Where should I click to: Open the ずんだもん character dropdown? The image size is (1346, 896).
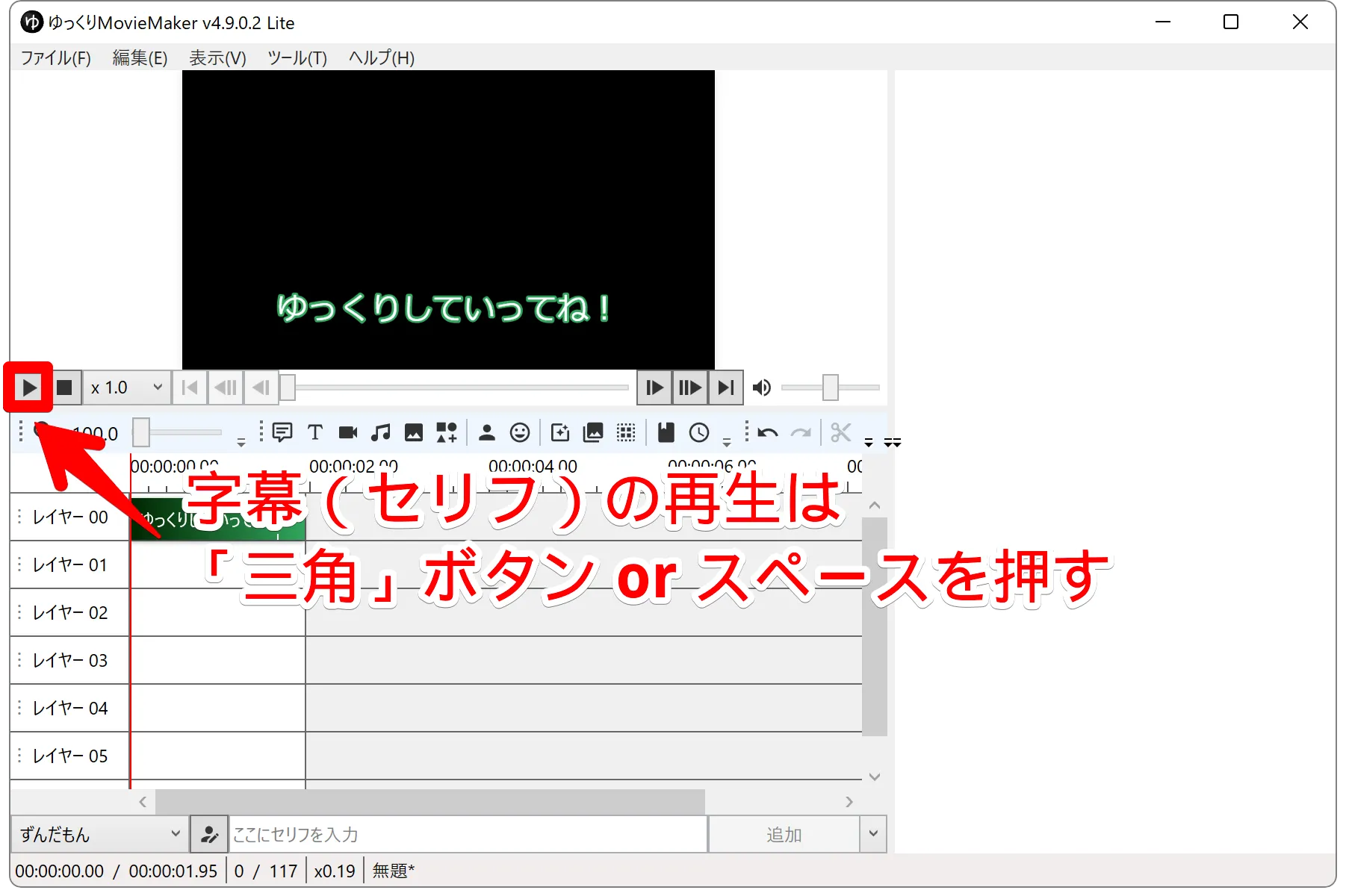[99, 834]
